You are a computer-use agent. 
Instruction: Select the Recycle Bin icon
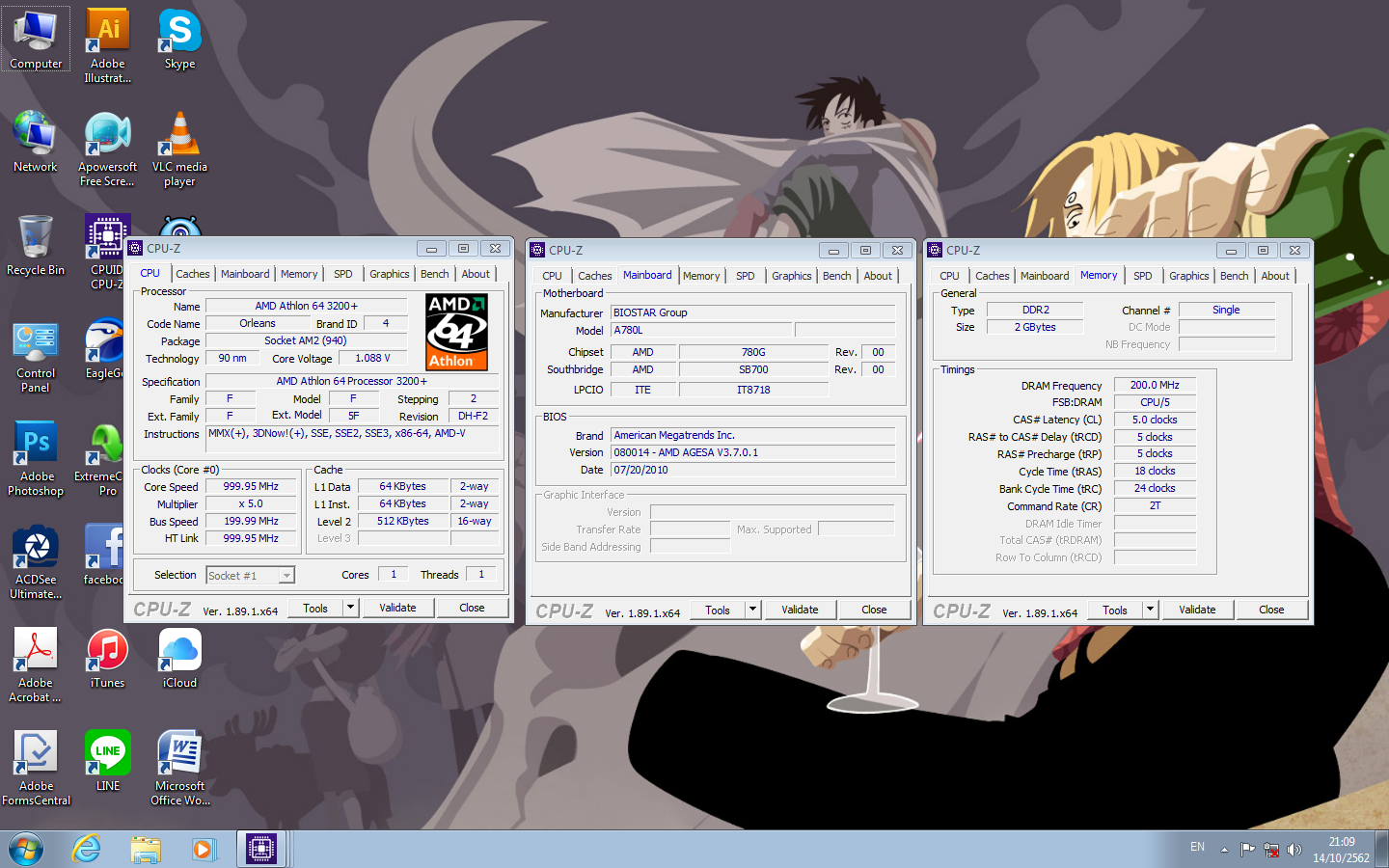pyautogui.click(x=36, y=246)
